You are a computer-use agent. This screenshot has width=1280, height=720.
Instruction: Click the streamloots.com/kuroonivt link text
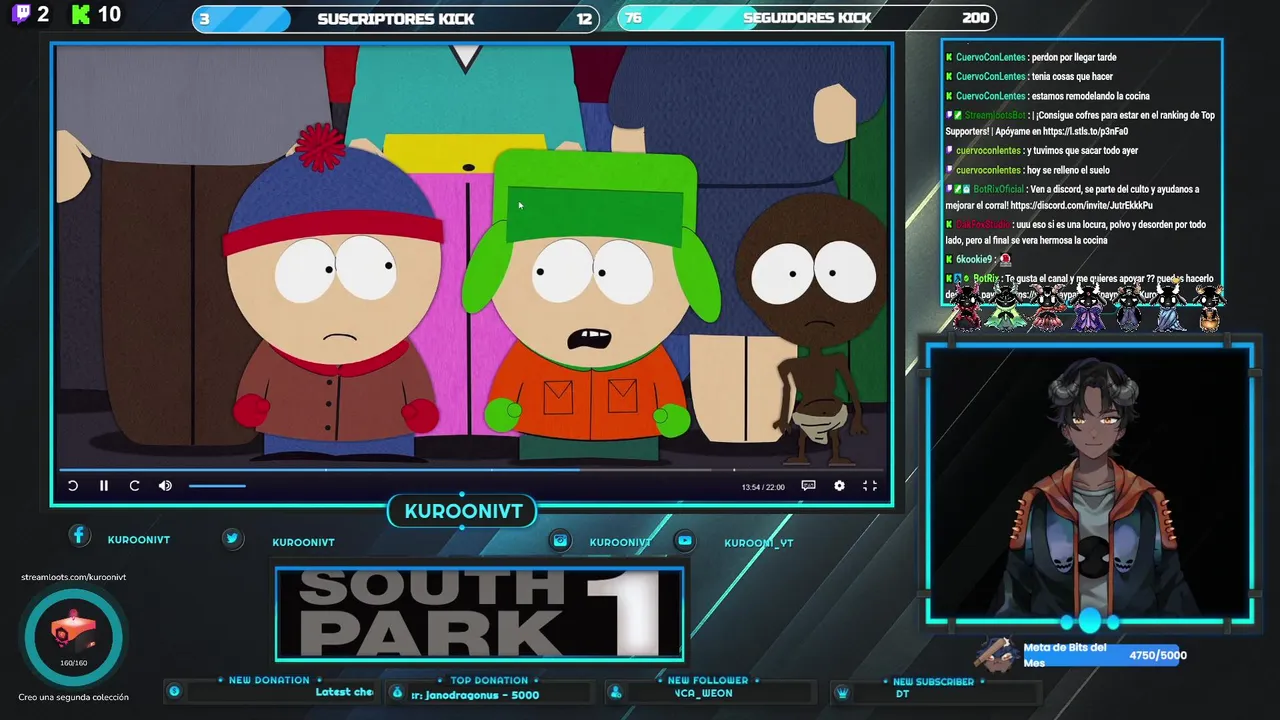click(73, 577)
